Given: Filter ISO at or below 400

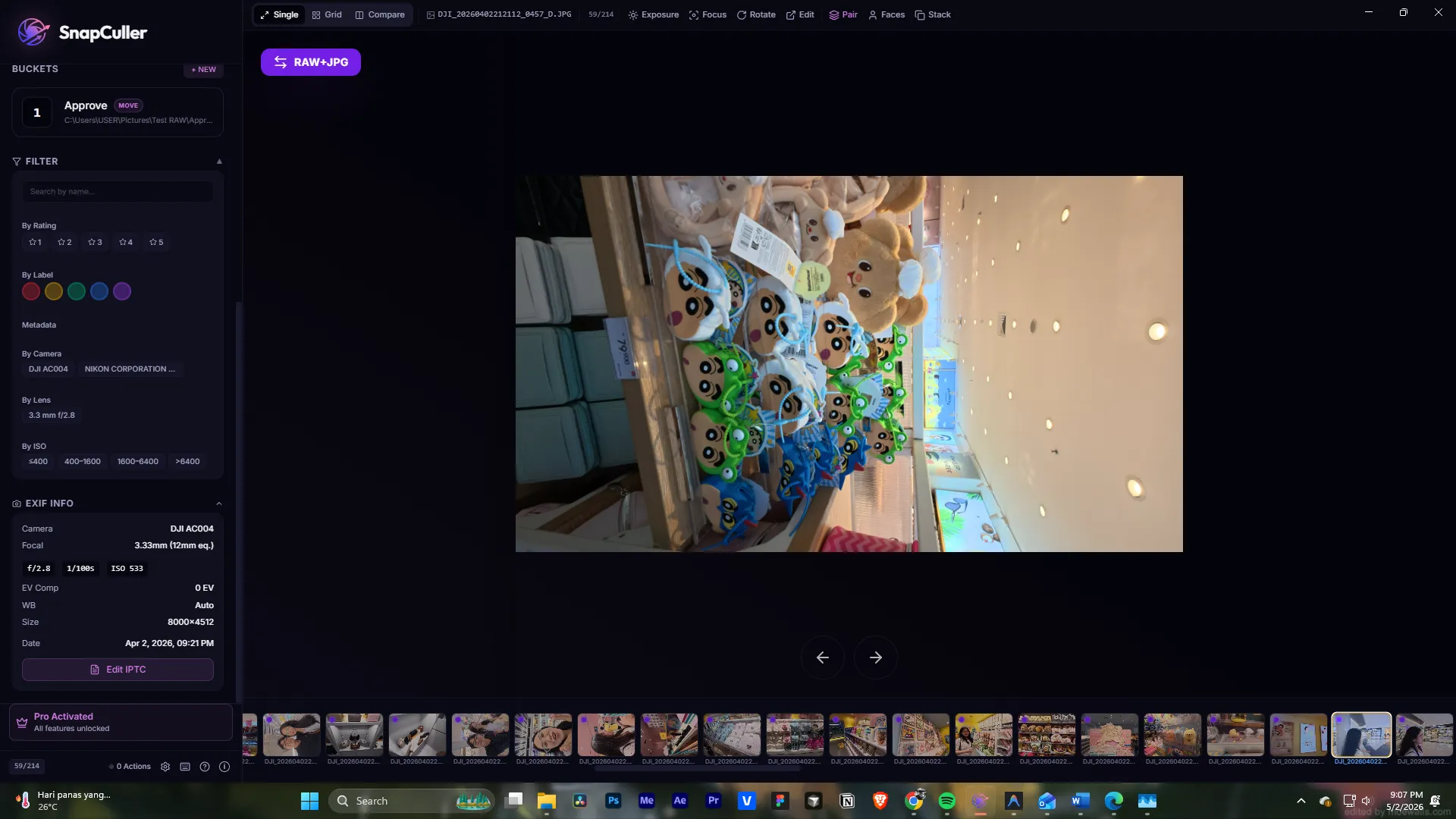Looking at the screenshot, I should pos(38,462).
